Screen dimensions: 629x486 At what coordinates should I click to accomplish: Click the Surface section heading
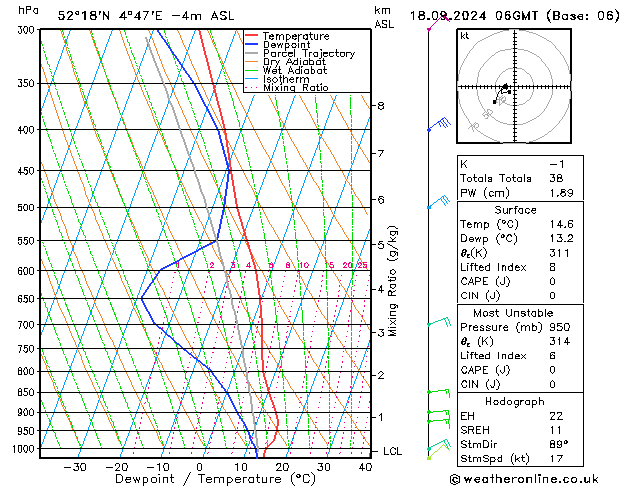(515, 210)
